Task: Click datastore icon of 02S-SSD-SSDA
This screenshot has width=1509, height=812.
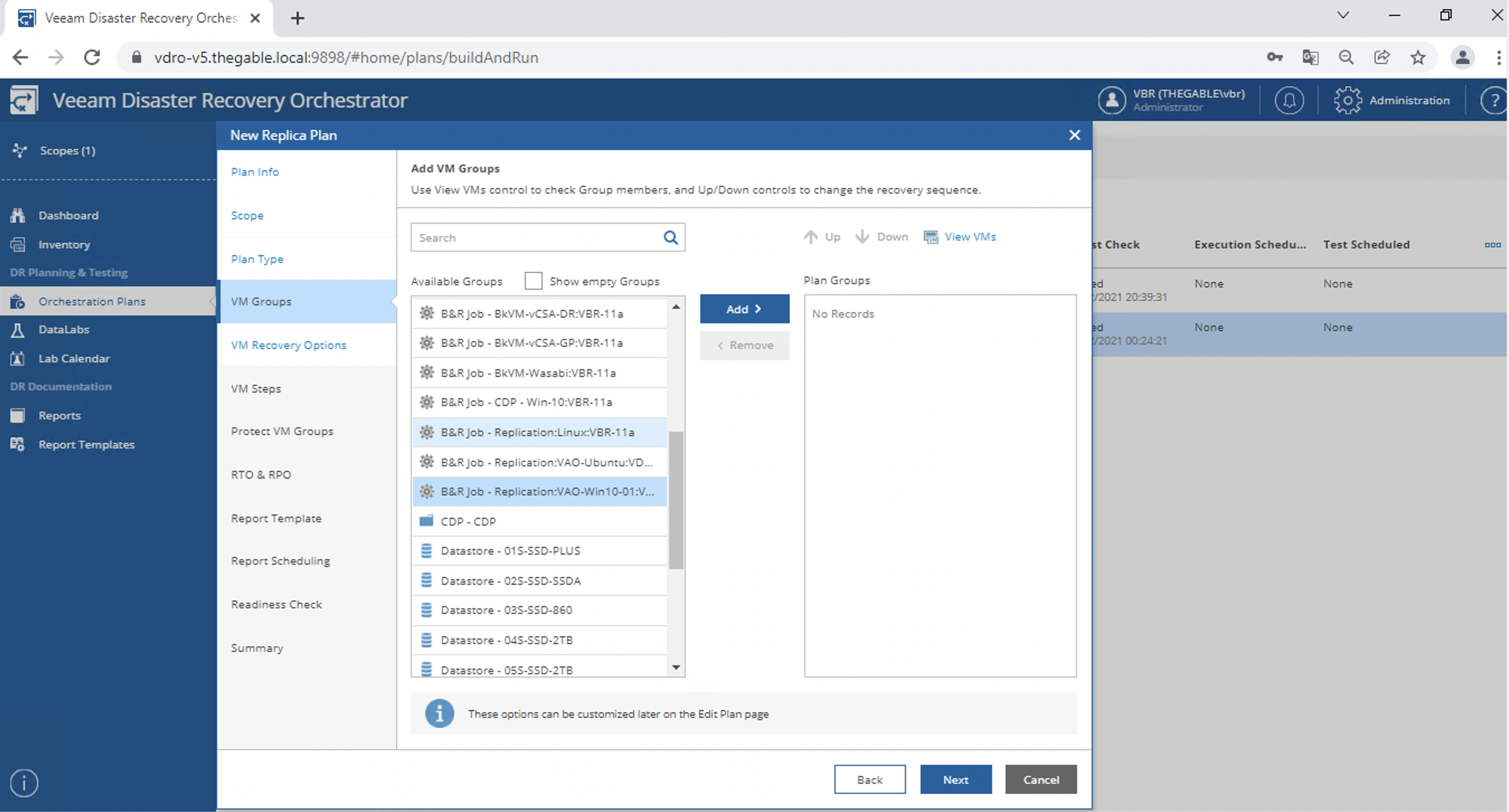Action: [426, 580]
